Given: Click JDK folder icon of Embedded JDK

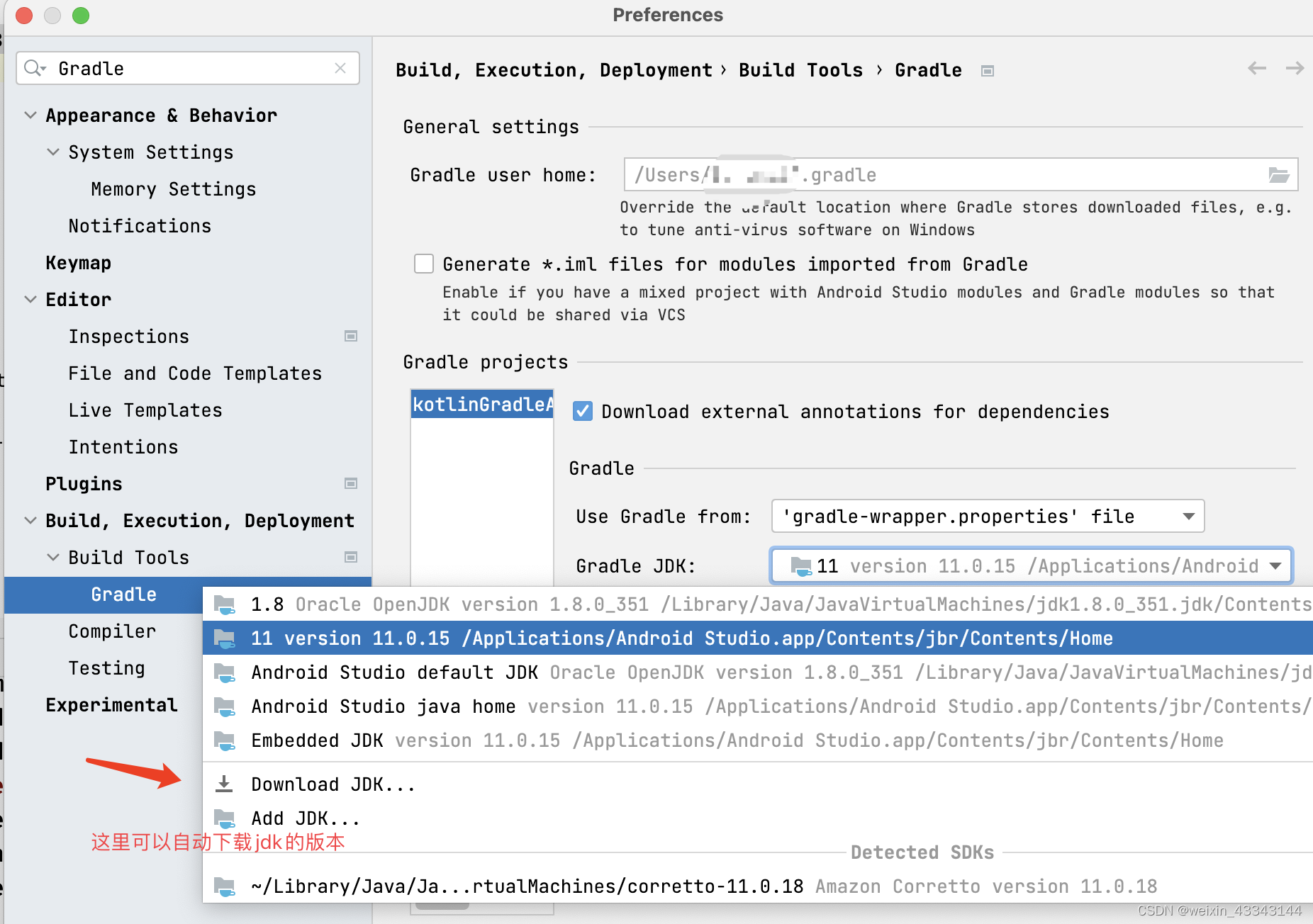Looking at the screenshot, I should point(225,740).
